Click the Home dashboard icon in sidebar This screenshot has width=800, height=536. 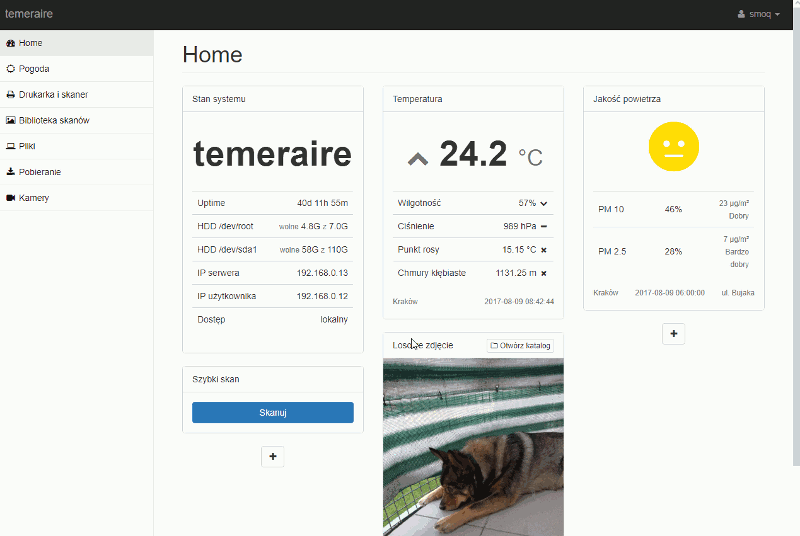click(x=11, y=44)
